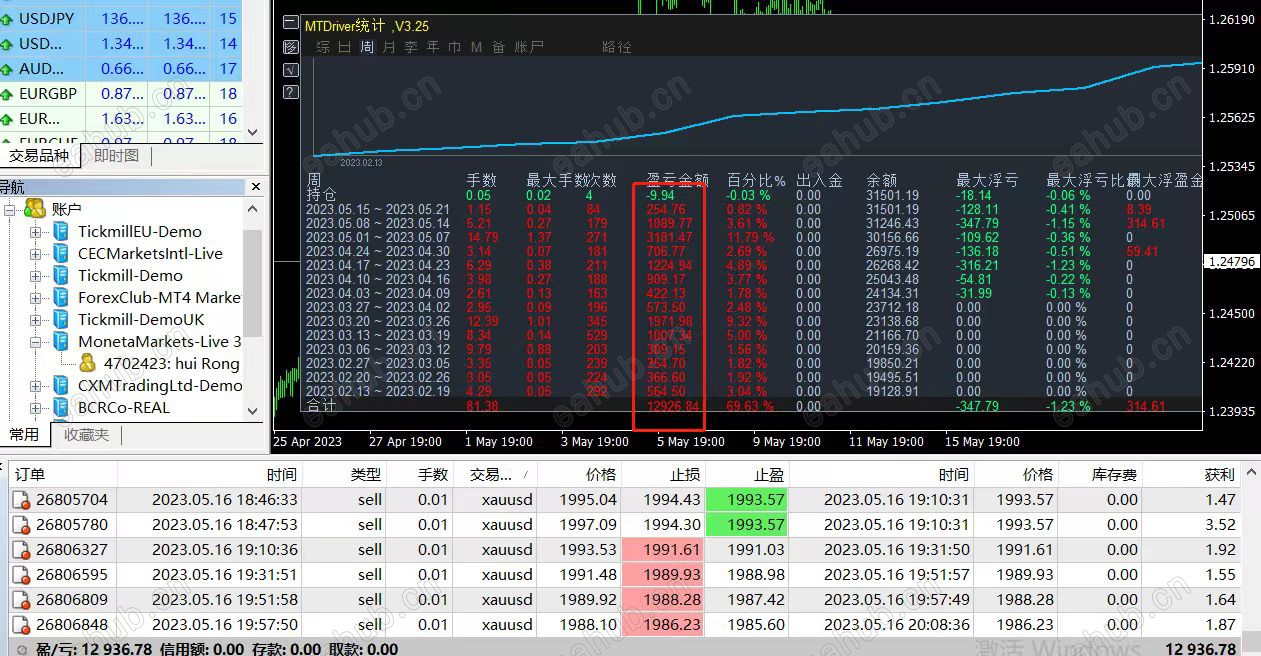The width and height of the screenshot is (1261, 656).
Task: Click the Tickmill-DemoUK server icon
Action: 61,319
